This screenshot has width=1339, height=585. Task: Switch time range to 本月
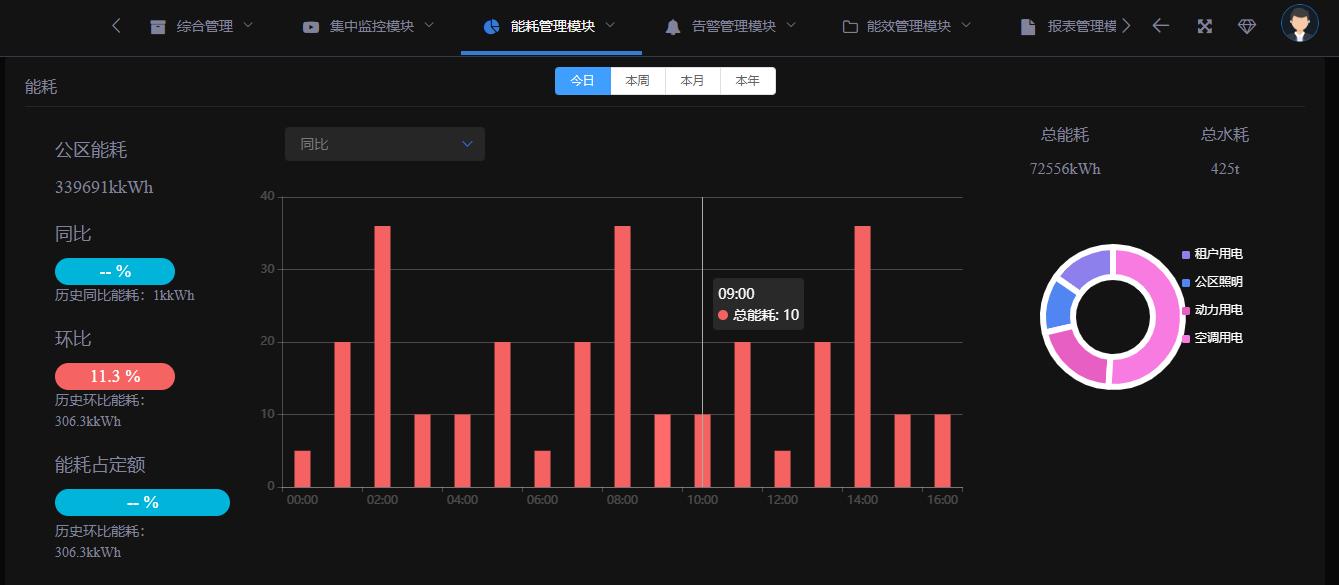tap(692, 81)
